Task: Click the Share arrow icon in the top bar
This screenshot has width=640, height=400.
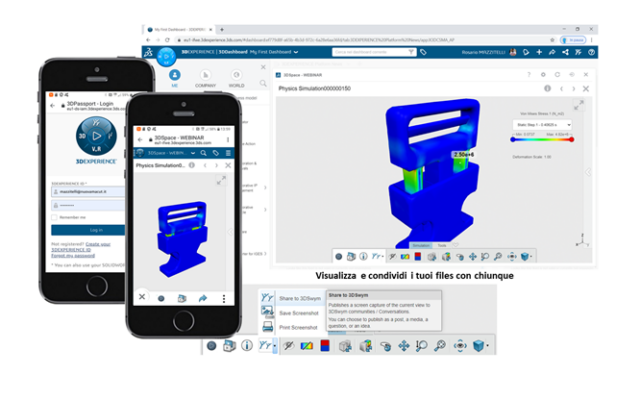Action: coord(552,52)
